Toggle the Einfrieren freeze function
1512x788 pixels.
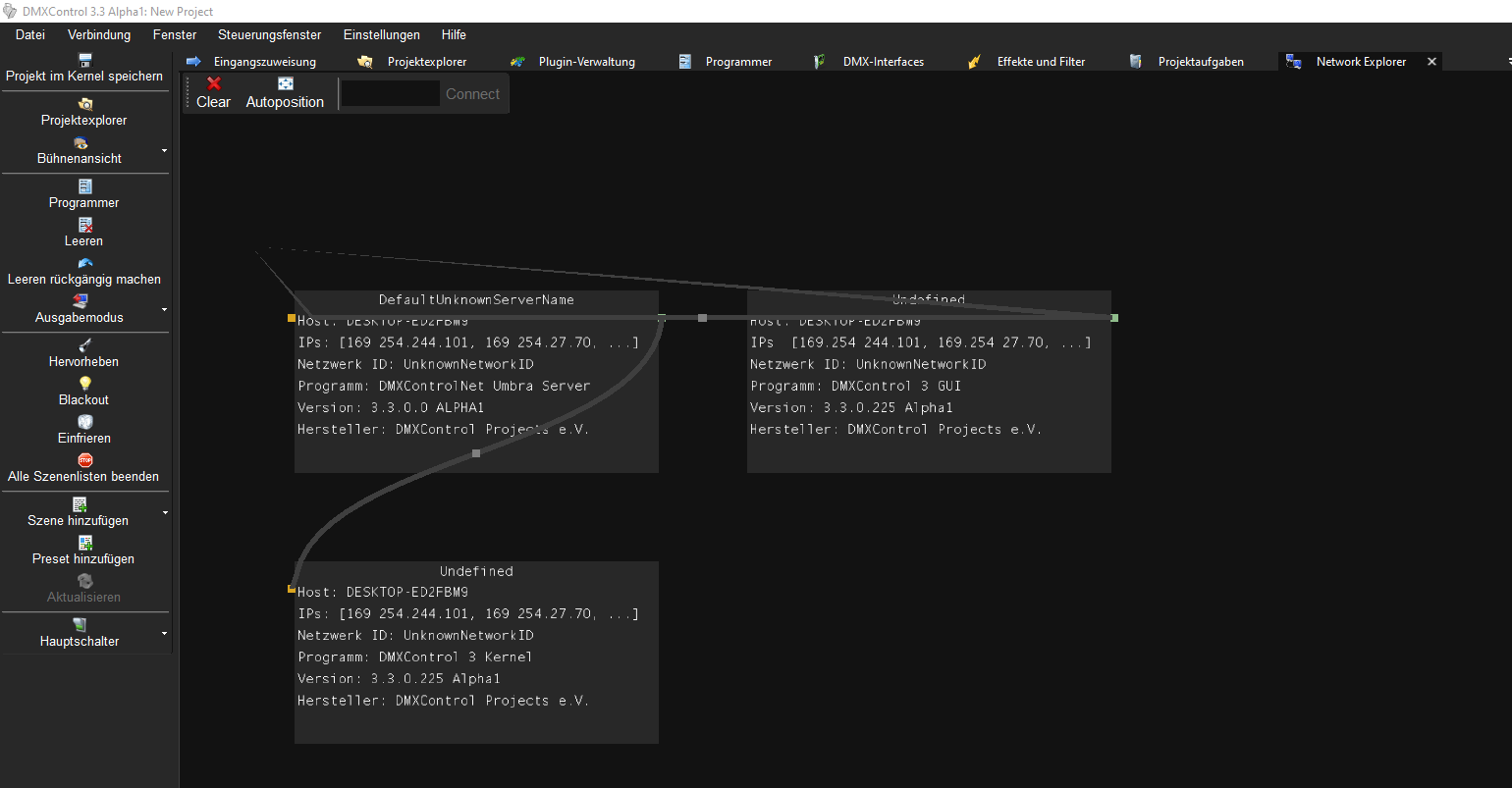coord(84,423)
